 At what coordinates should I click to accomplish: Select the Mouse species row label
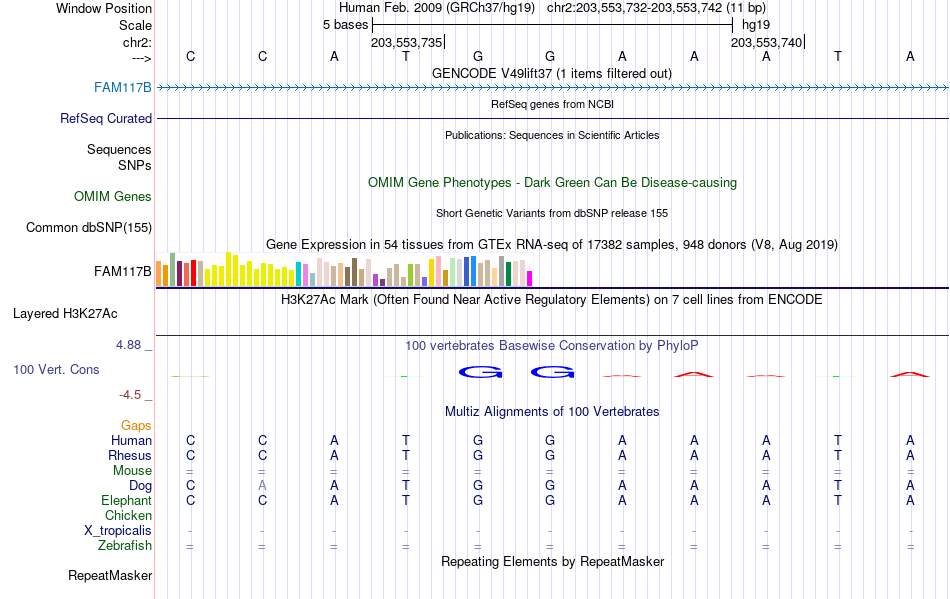point(132,471)
